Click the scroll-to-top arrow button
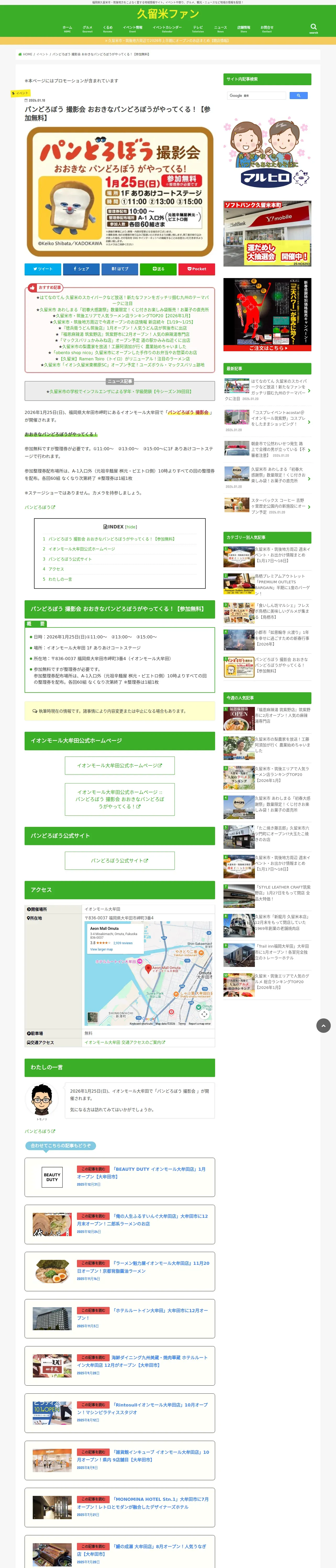This screenshot has width=336, height=1568. (x=323, y=1026)
